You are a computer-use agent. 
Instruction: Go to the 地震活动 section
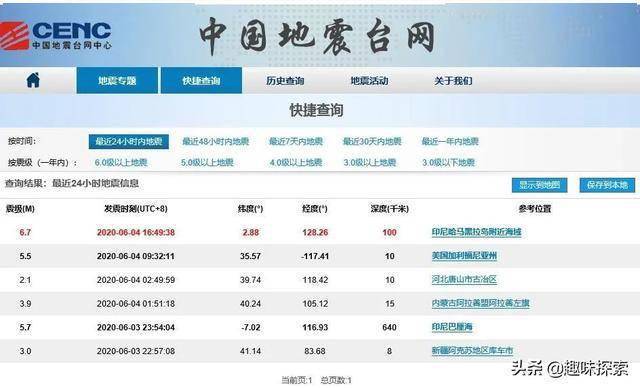(x=369, y=81)
